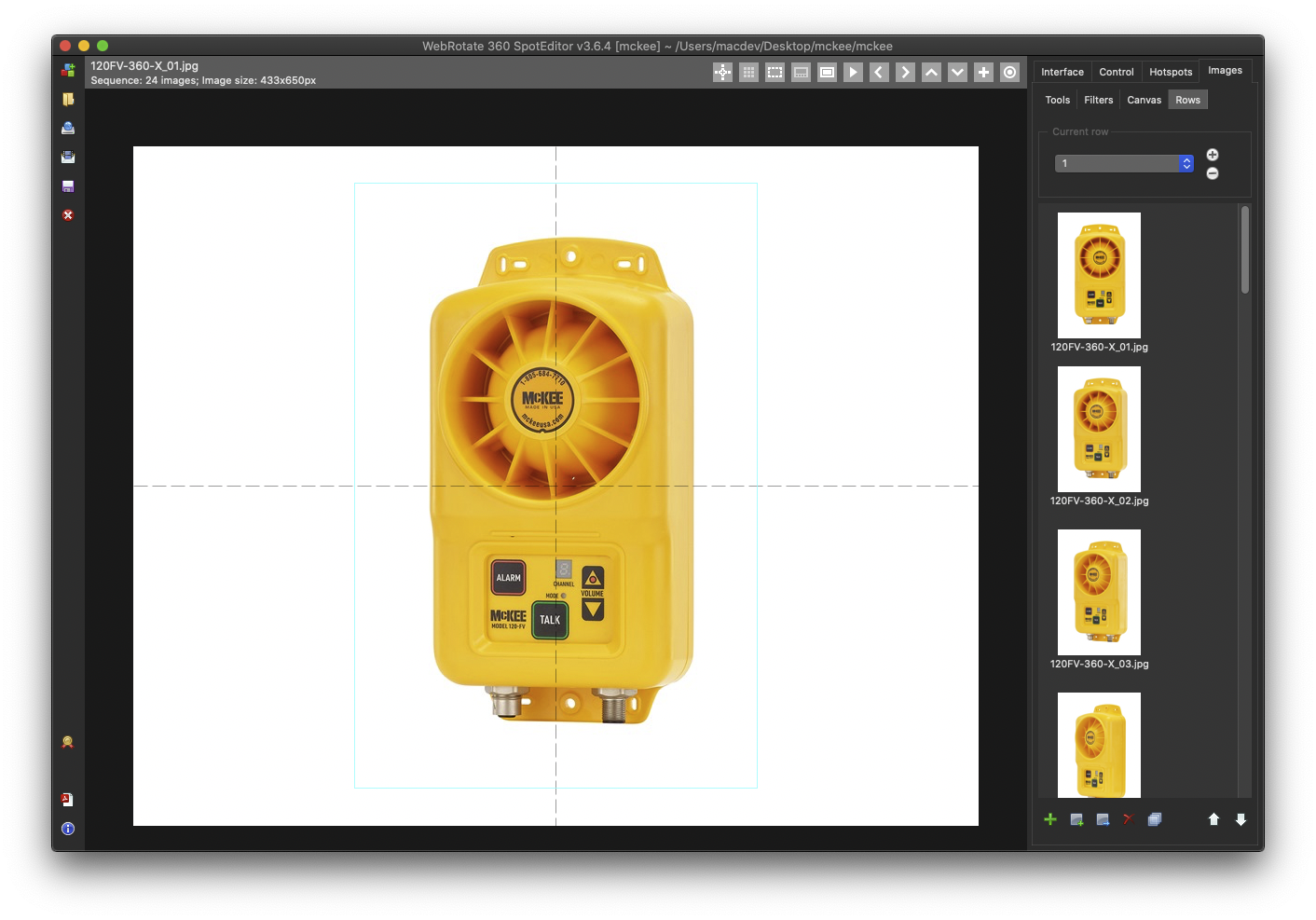Viewport: 1316px width, 920px height.
Task: Toggle the dashed crop rectangle tool
Action: (x=775, y=72)
